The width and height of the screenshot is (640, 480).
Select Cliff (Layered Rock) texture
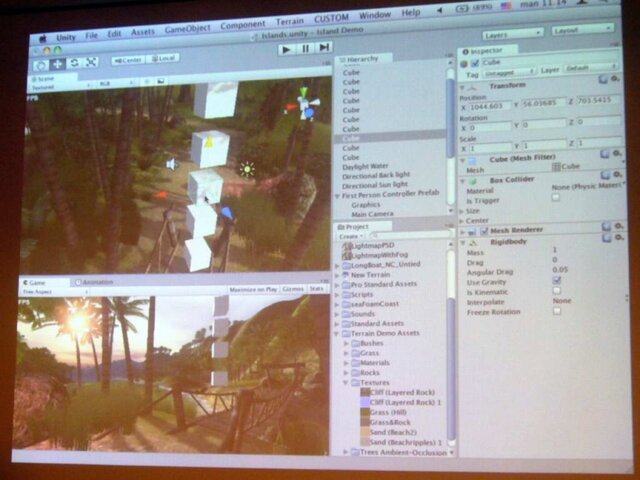point(398,393)
